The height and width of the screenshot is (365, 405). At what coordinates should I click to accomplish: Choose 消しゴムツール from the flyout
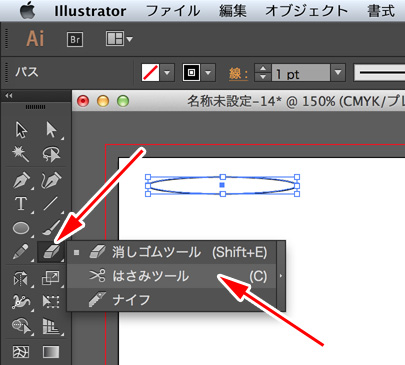click(172, 252)
